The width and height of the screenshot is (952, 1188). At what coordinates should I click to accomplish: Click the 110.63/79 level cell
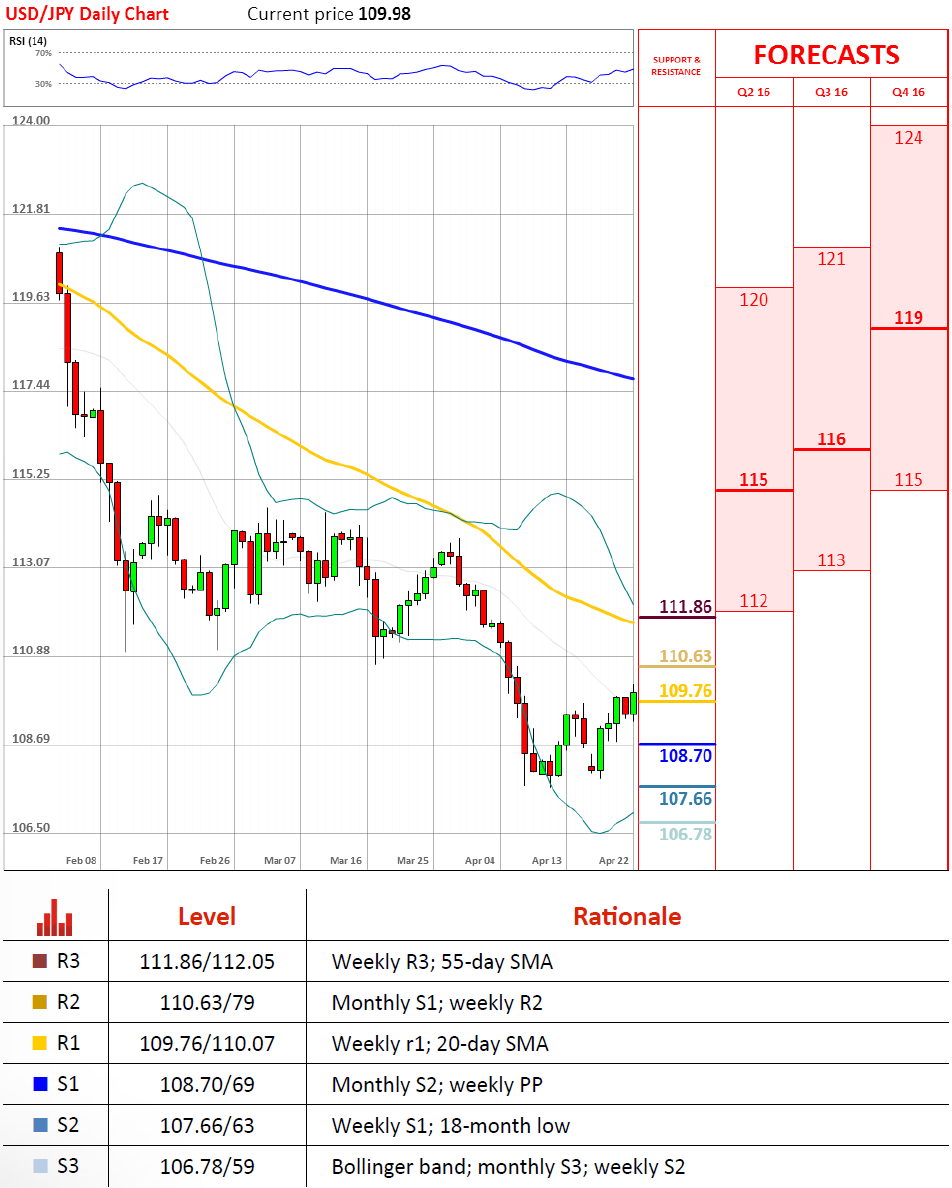[207, 1002]
